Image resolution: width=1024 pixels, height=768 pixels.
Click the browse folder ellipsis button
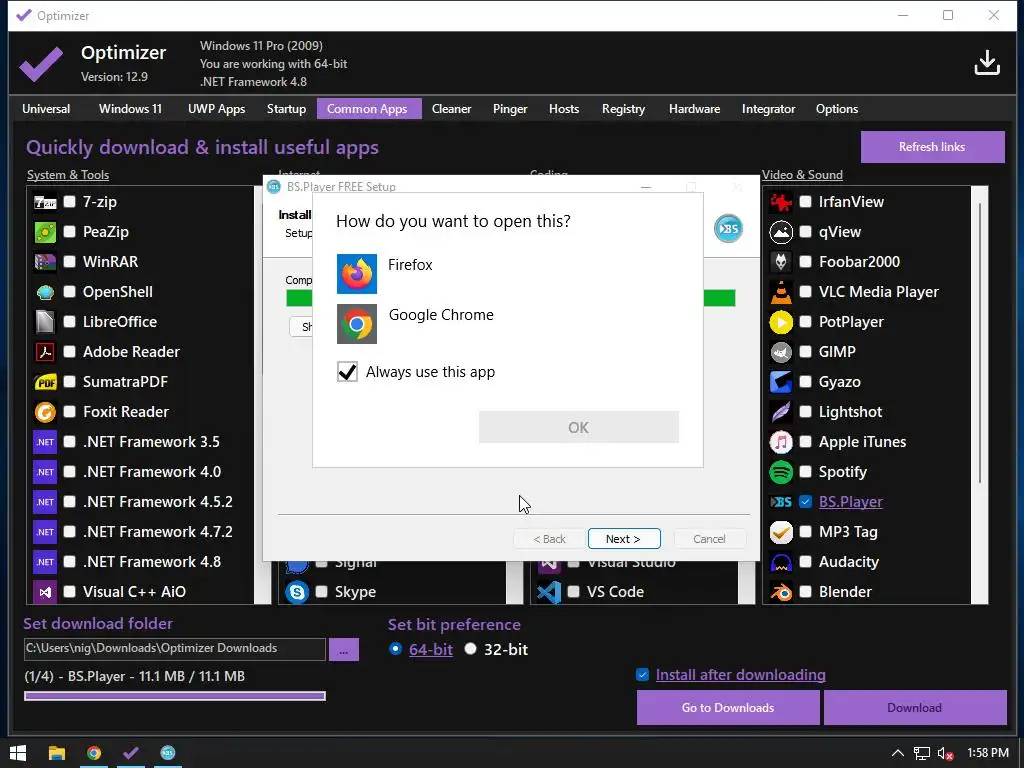[x=344, y=650]
